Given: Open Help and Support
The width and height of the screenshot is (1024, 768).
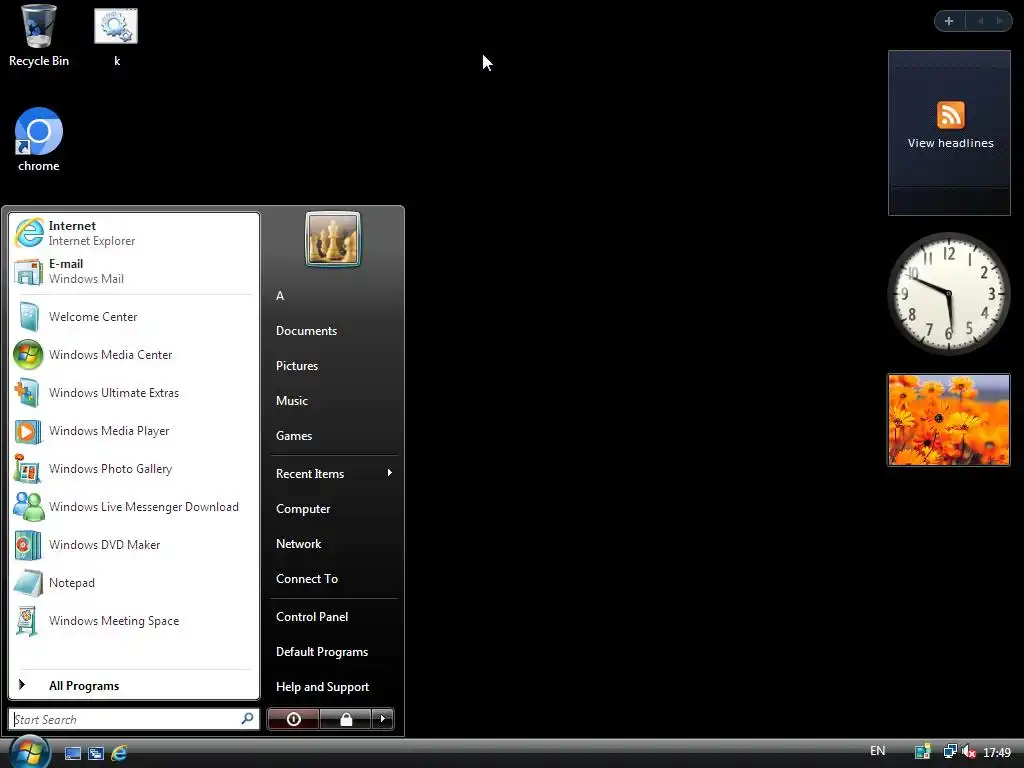Looking at the screenshot, I should coord(333,687).
